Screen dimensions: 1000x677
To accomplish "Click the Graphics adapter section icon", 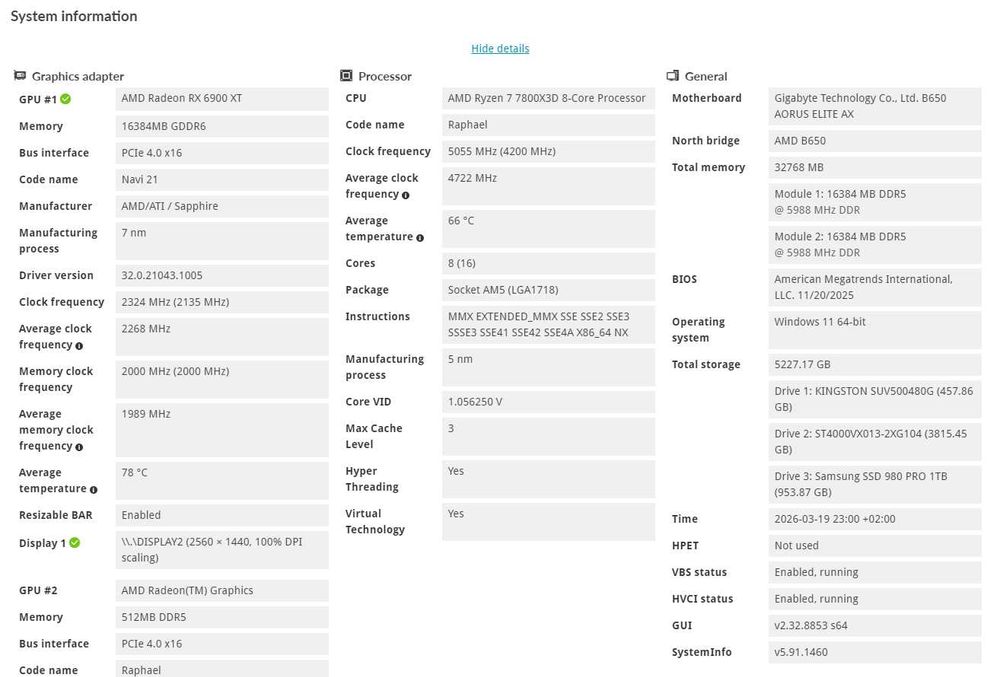I will [x=20, y=76].
